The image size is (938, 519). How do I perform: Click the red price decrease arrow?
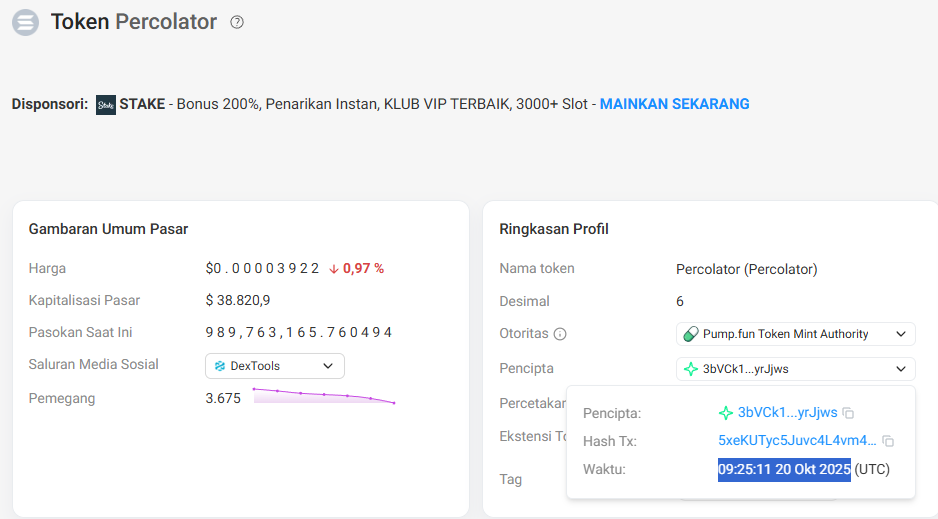[334, 269]
